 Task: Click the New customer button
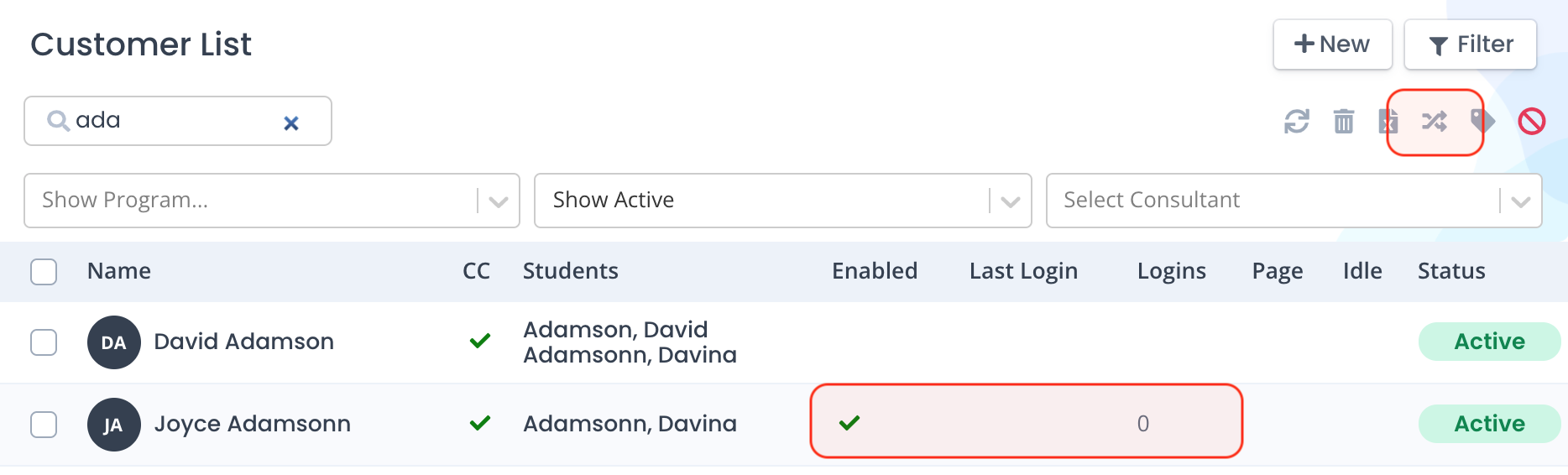click(1332, 44)
